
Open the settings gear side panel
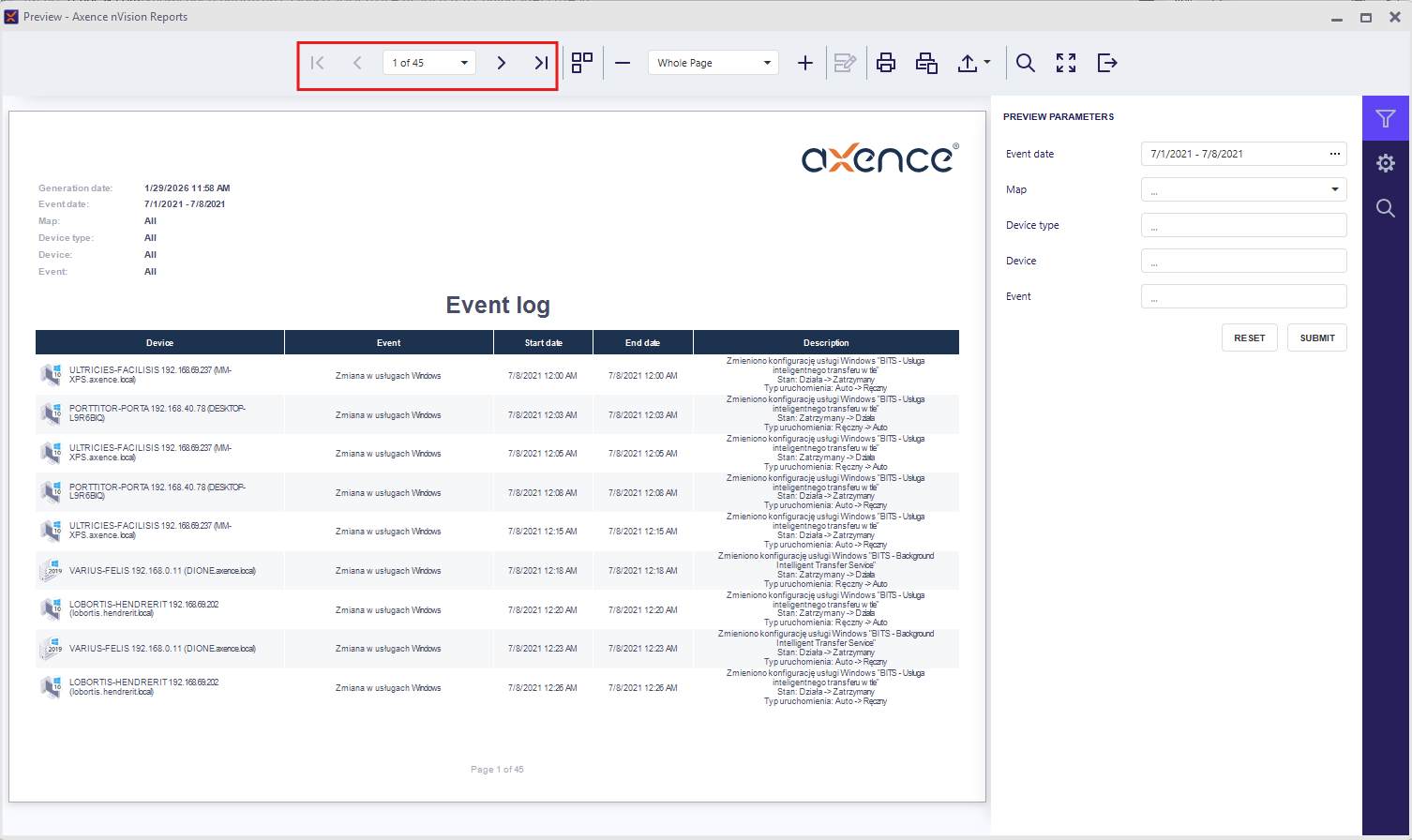click(1386, 163)
